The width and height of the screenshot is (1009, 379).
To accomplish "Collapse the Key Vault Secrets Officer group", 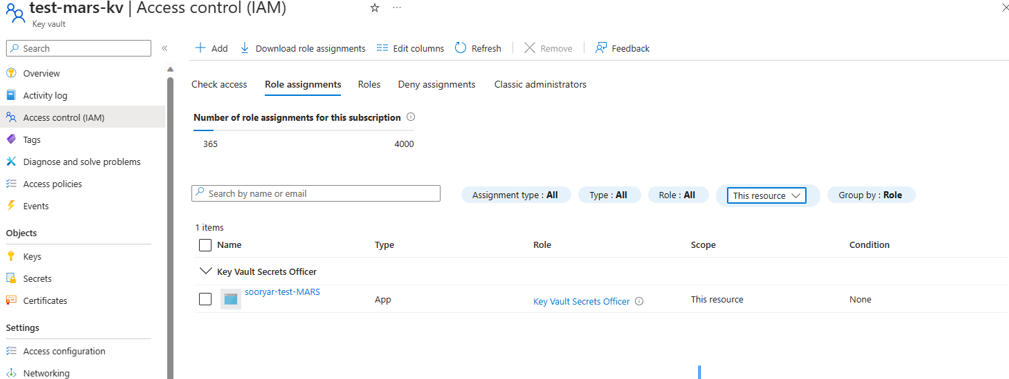I will pyautogui.click(x=205, y=272).
